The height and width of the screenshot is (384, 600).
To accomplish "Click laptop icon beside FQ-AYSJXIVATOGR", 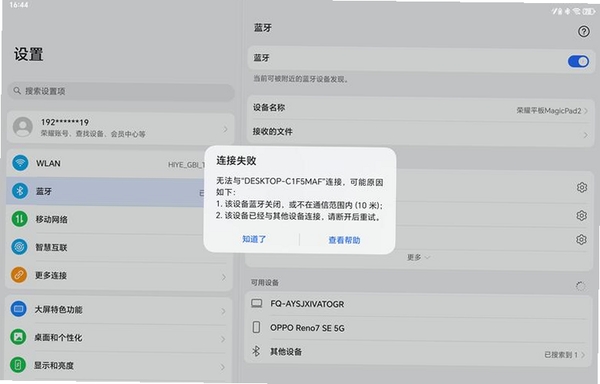I will [256, 304].
